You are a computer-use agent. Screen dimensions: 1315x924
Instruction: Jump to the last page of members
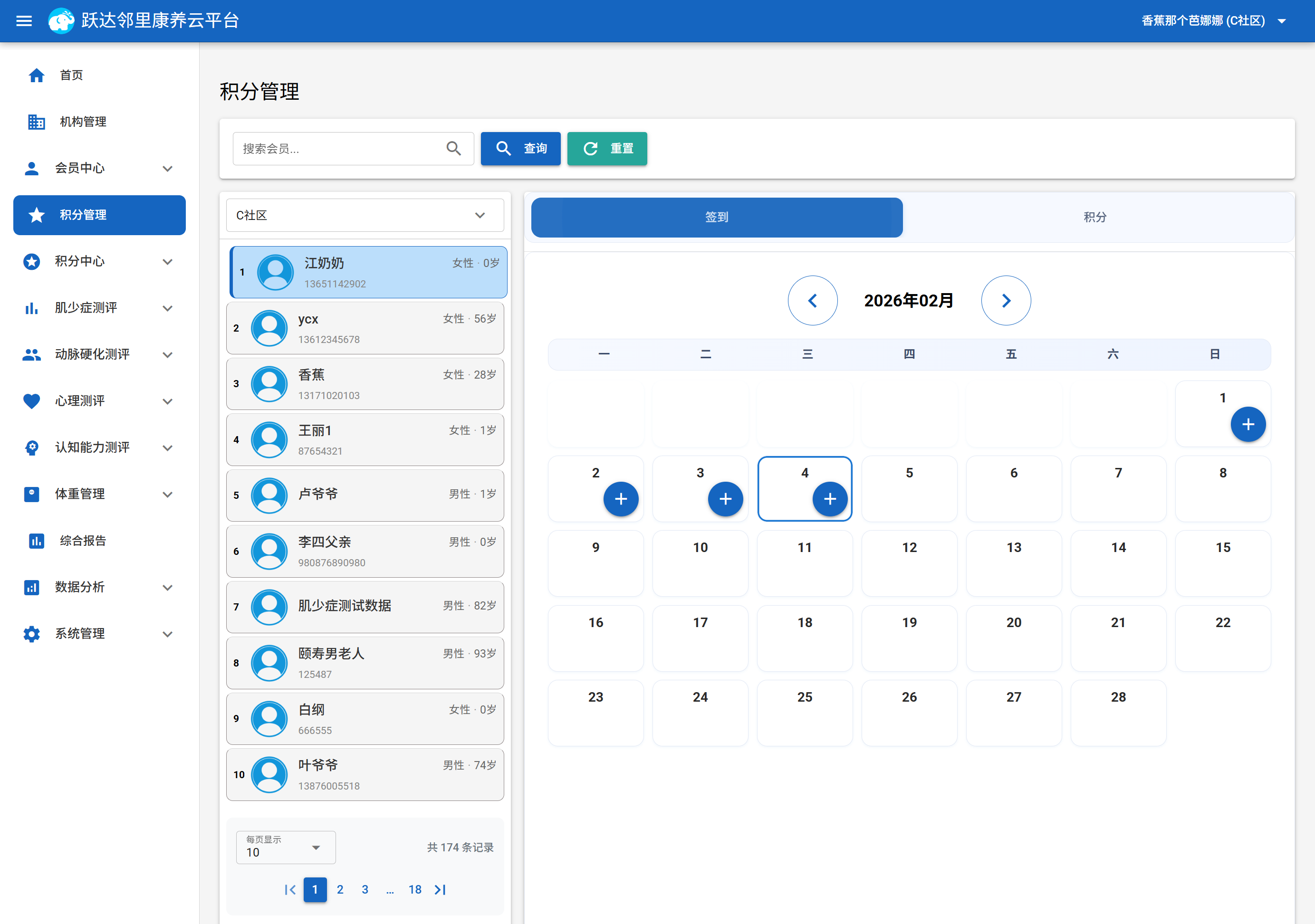[440, 890]
